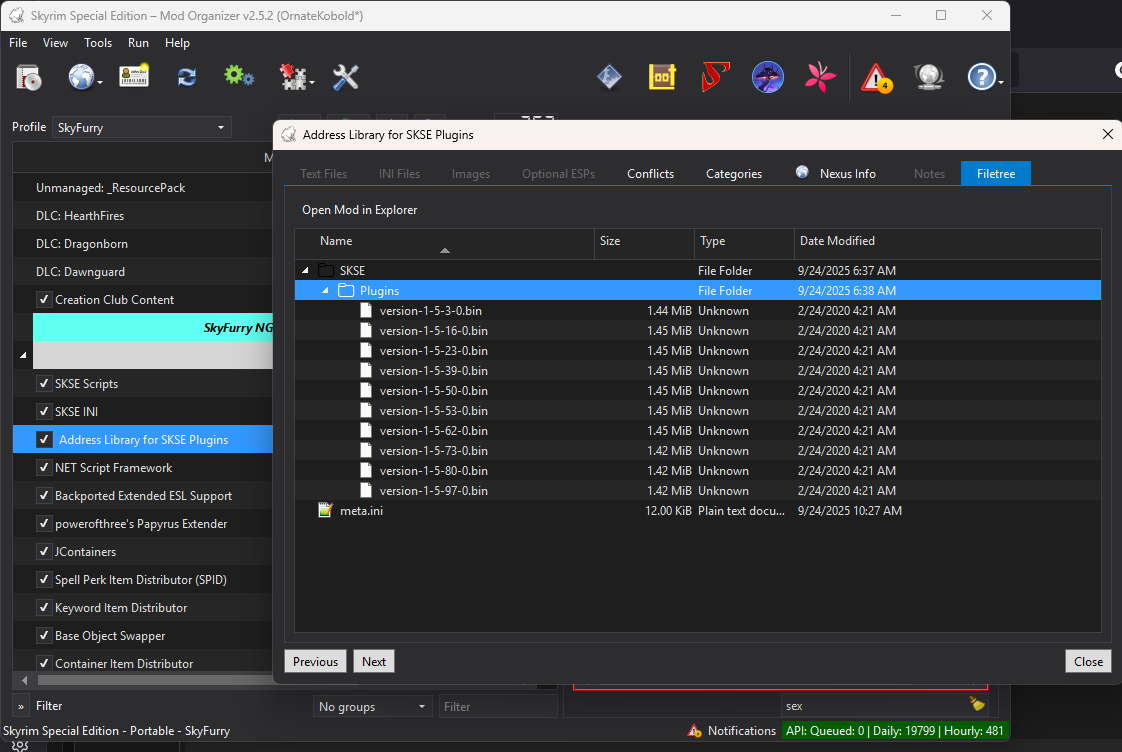Viewport: 1122px width, 752px height.
Task: Switch to the Conflicts tab
Action: tap(650, 174)
